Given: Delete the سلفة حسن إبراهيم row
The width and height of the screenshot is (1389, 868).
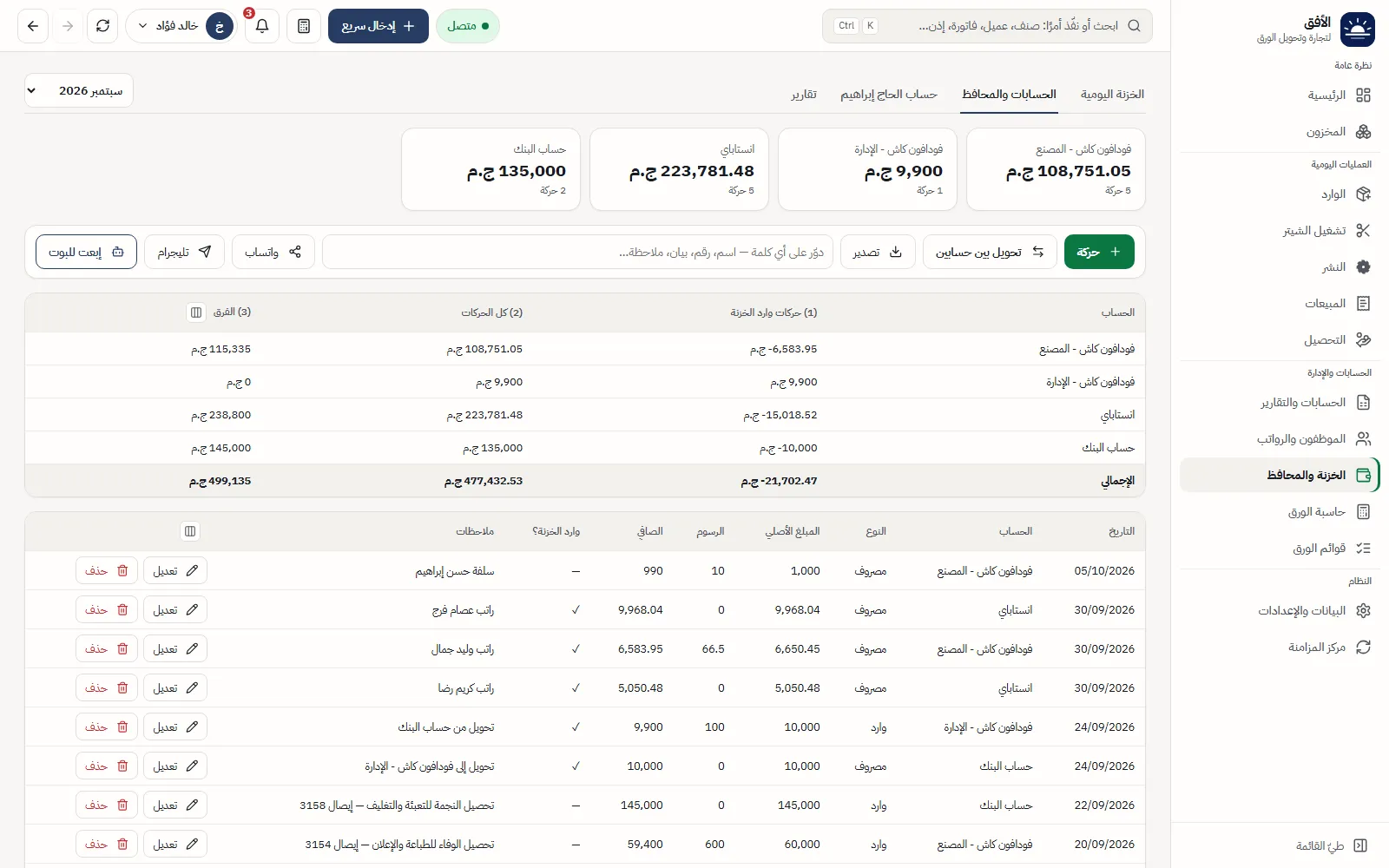Looking at the screenshot, I should (107, 570).
